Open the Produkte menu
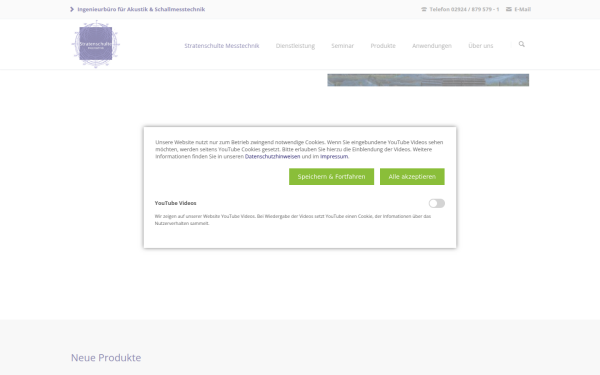This screenshot has height=375, width=600. click(383, 46)
